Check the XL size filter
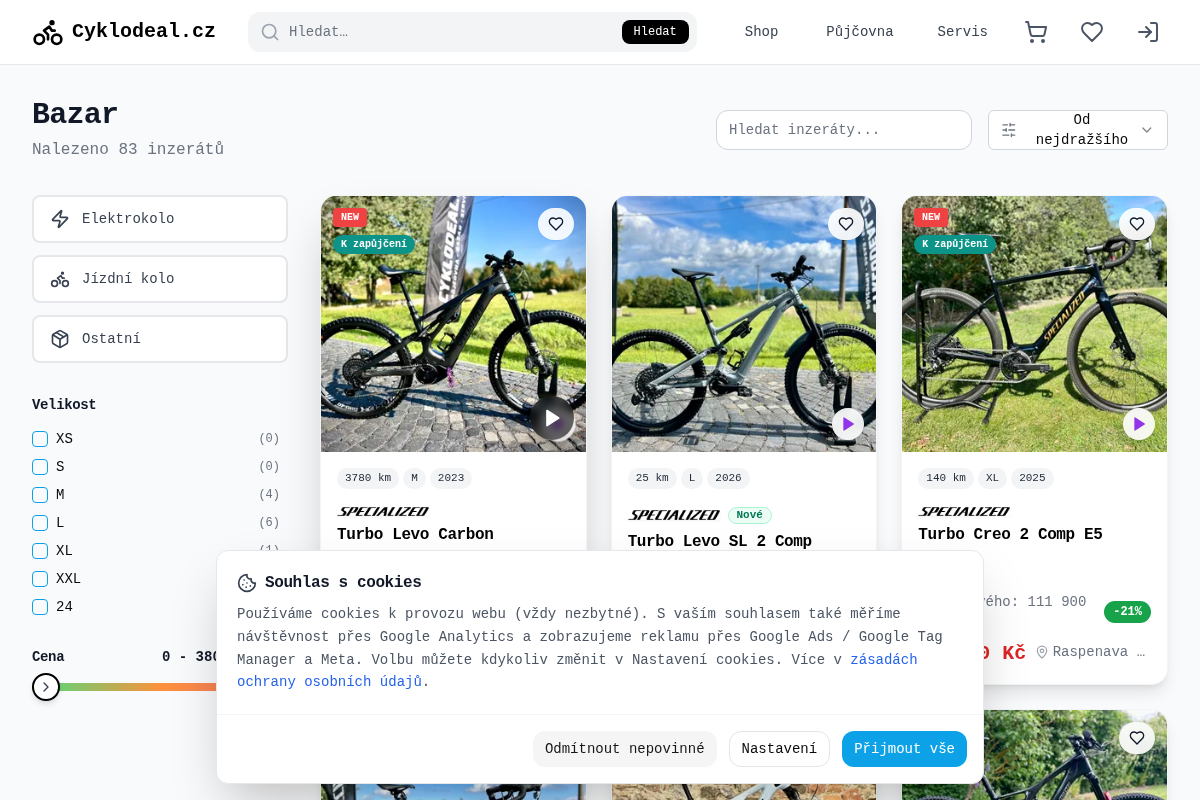The image size is (1200, 800). click(x=40, y=551)
